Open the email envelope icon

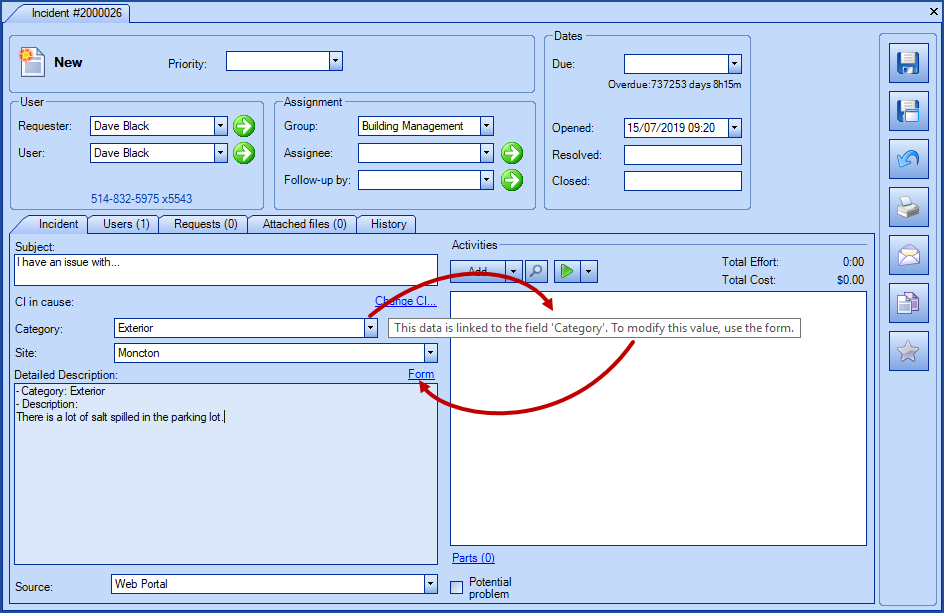tap(908, 255)
